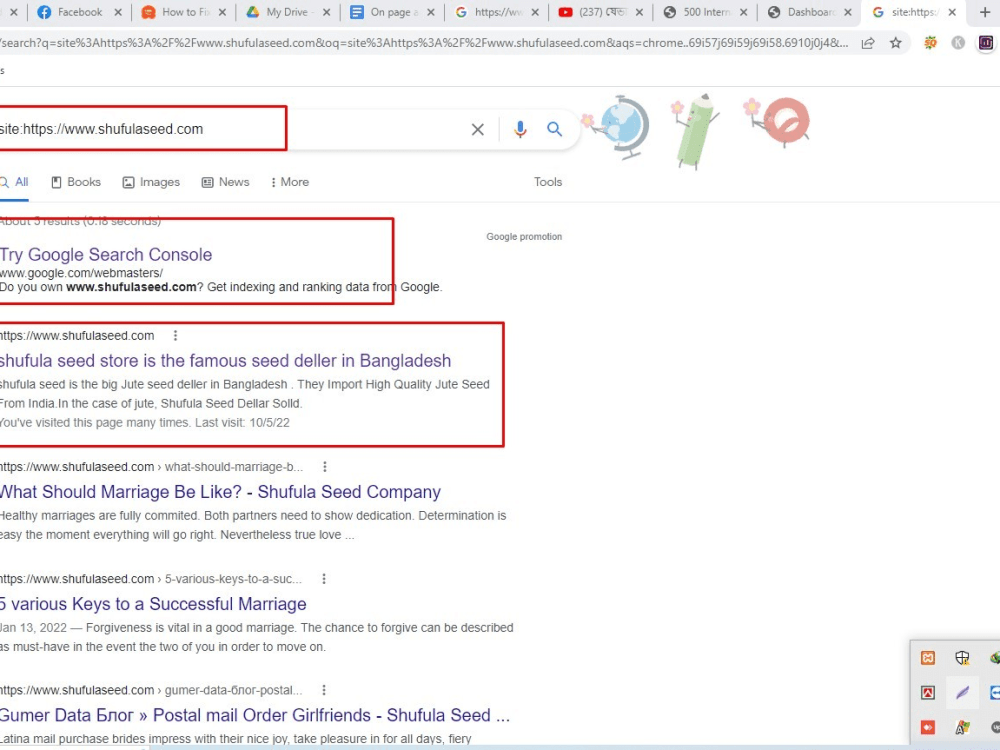
Task: Open a new browser tab
Action: 985,12
